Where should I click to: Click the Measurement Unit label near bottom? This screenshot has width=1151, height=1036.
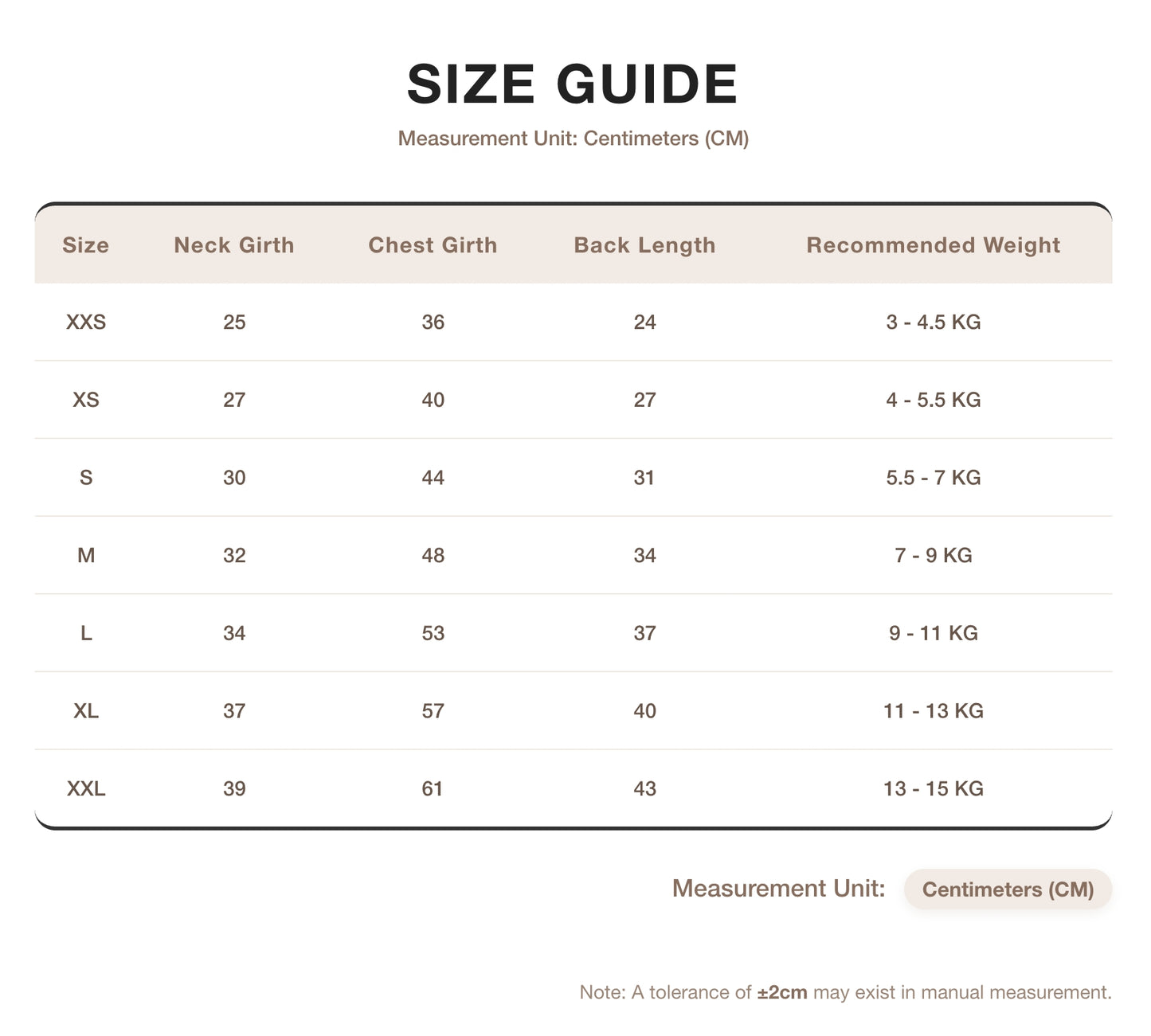pos(778,888)
